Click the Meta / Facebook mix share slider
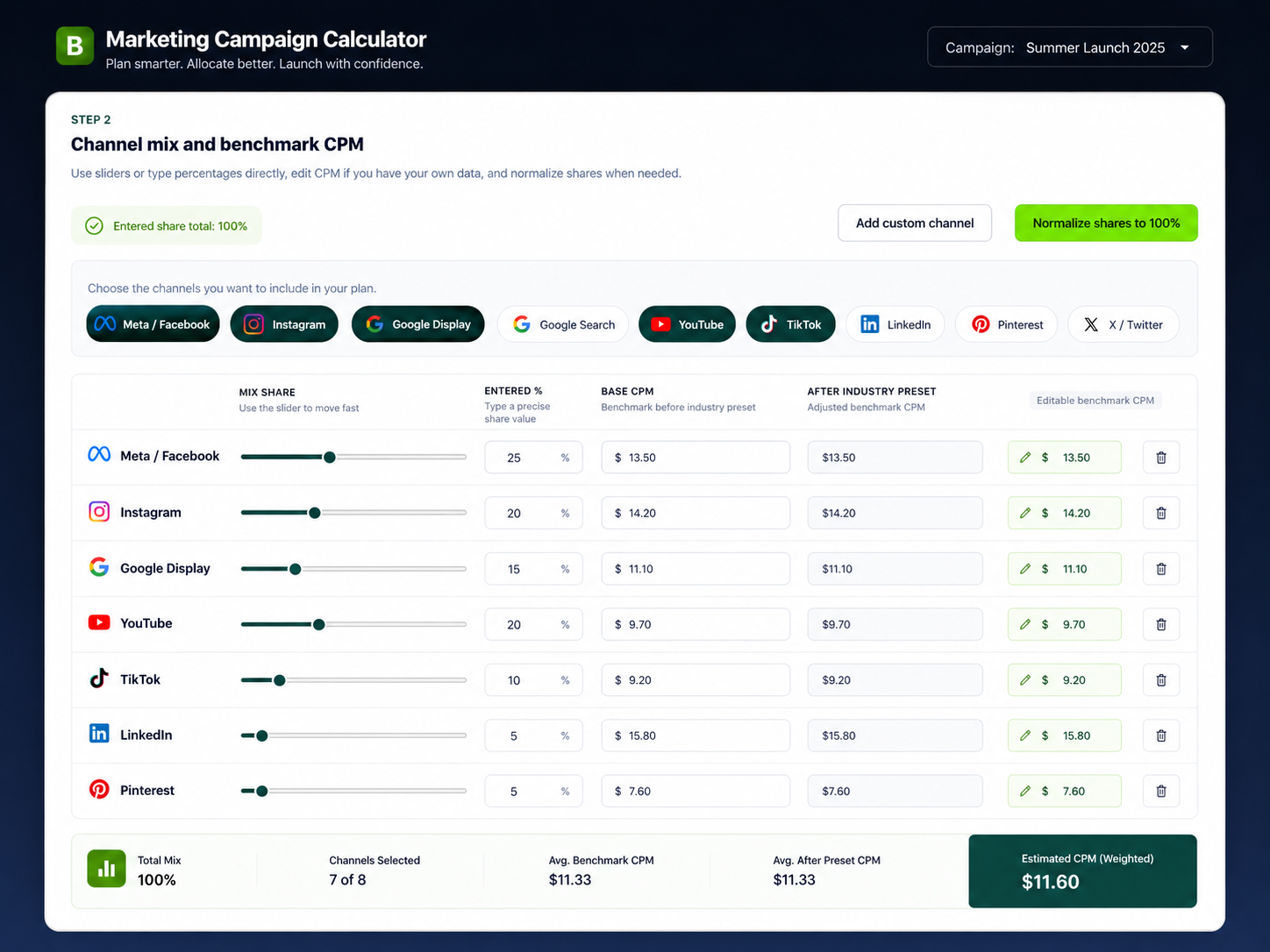 (353, 457)
